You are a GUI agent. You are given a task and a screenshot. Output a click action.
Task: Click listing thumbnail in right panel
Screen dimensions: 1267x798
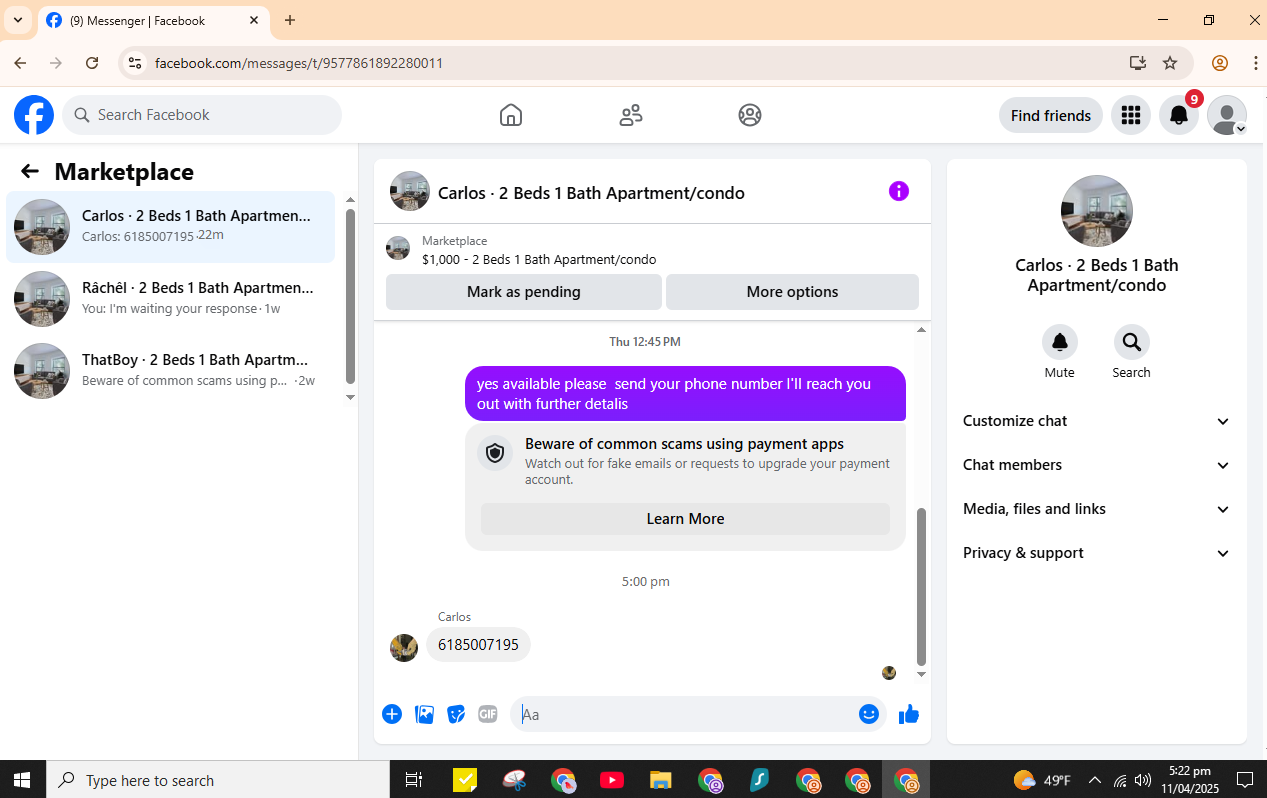coord(1097,211)
